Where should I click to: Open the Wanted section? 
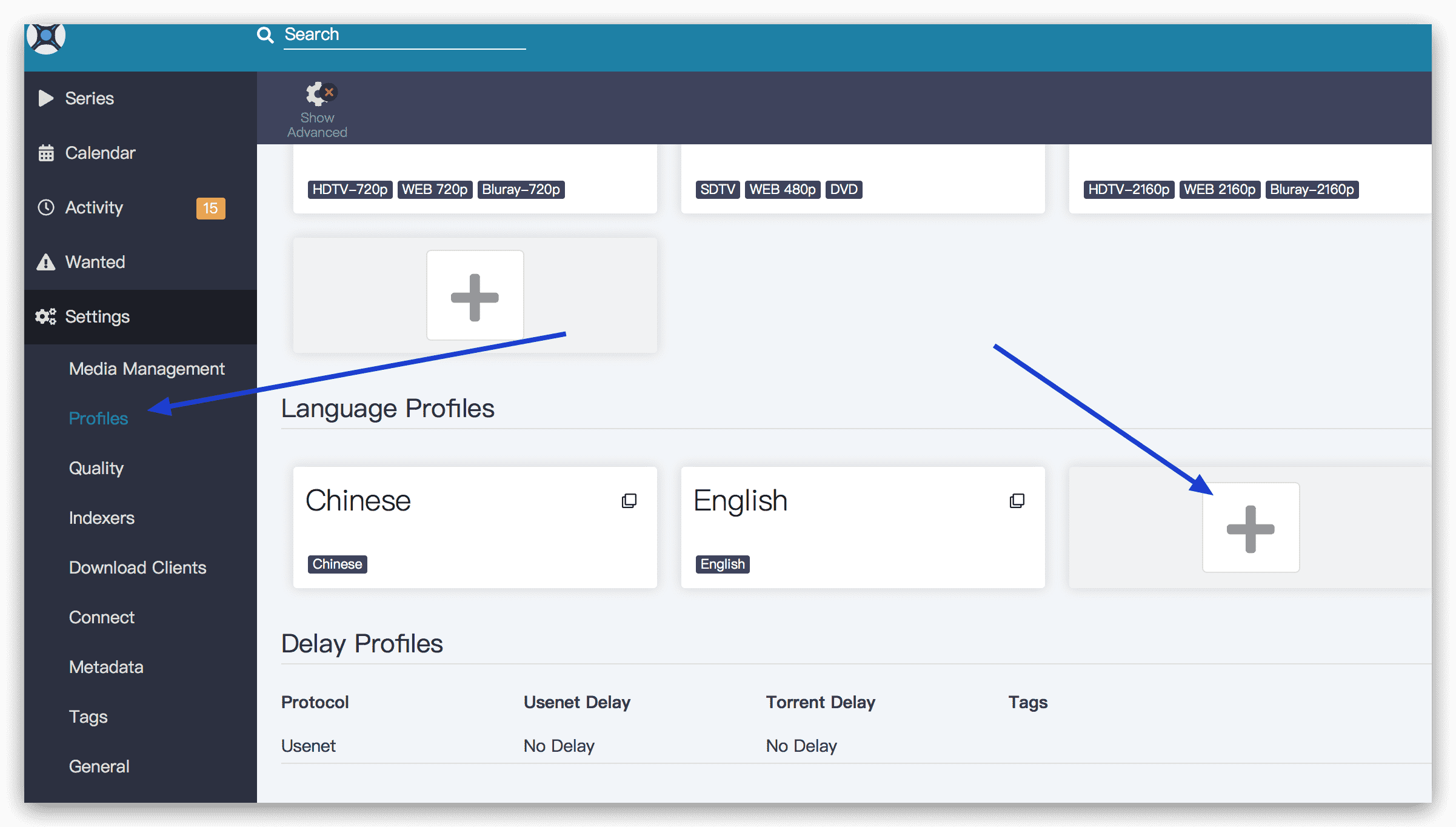coord(95,262)
